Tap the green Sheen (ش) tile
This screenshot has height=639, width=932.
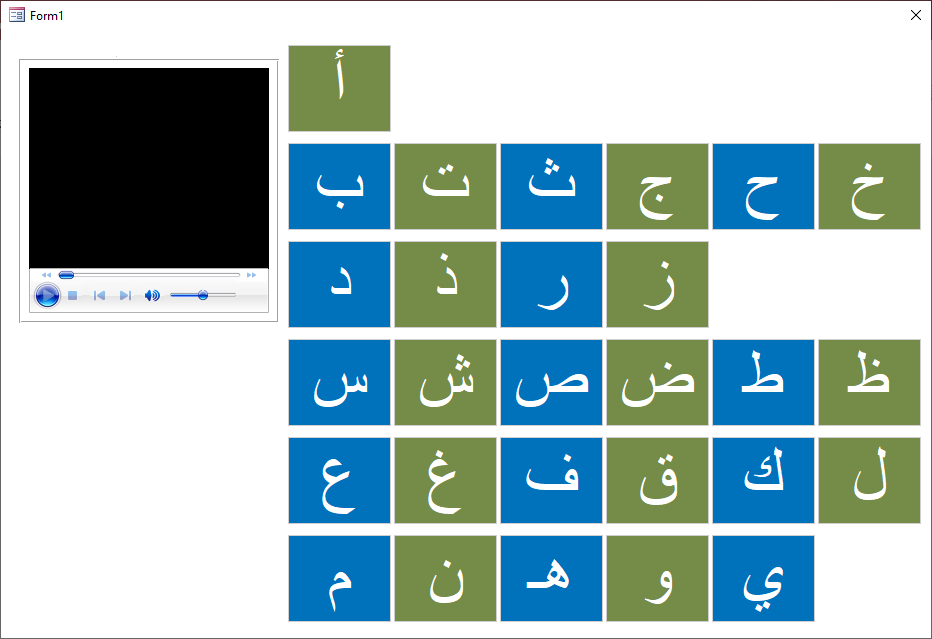[445, 382]
